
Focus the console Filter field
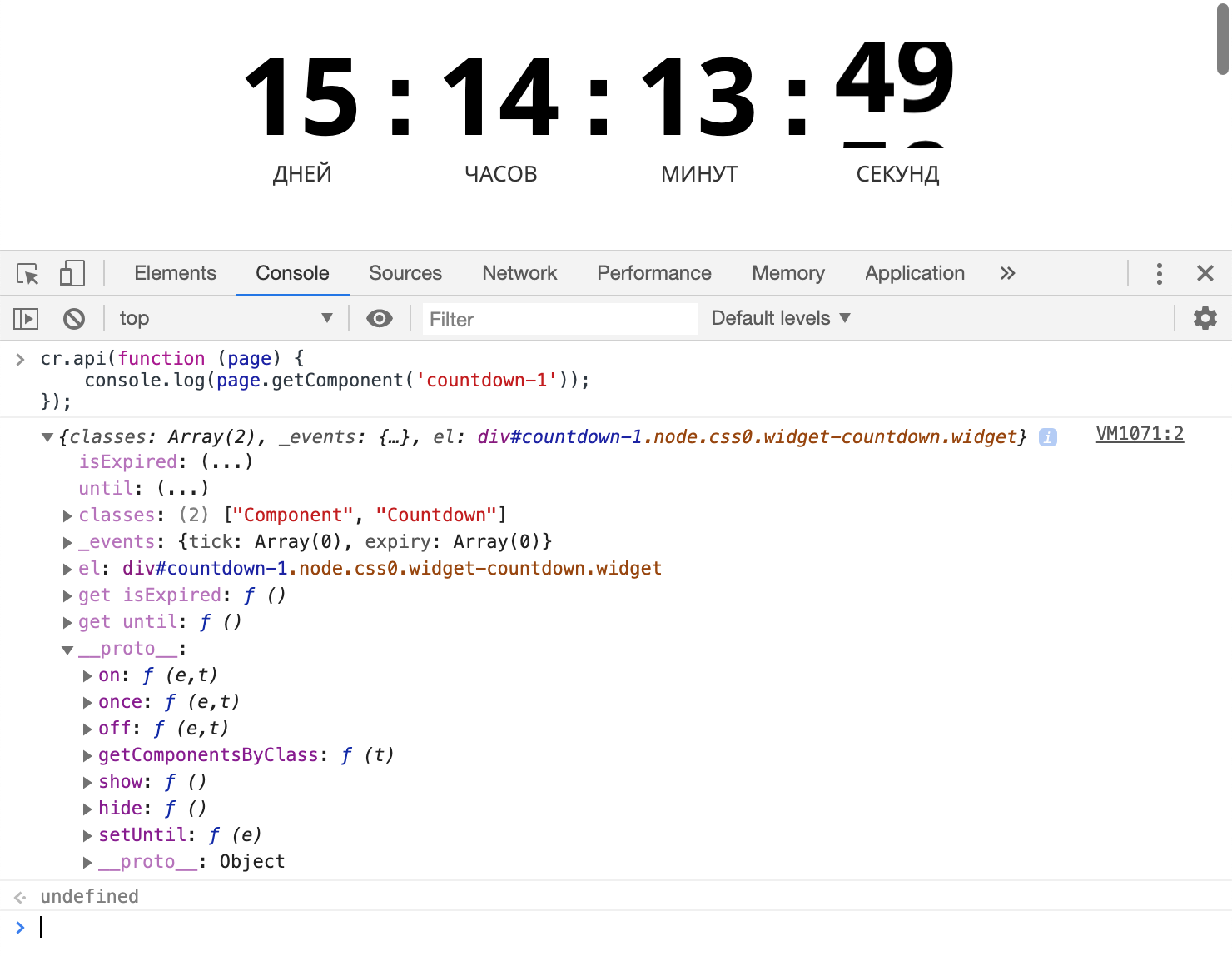559,319
